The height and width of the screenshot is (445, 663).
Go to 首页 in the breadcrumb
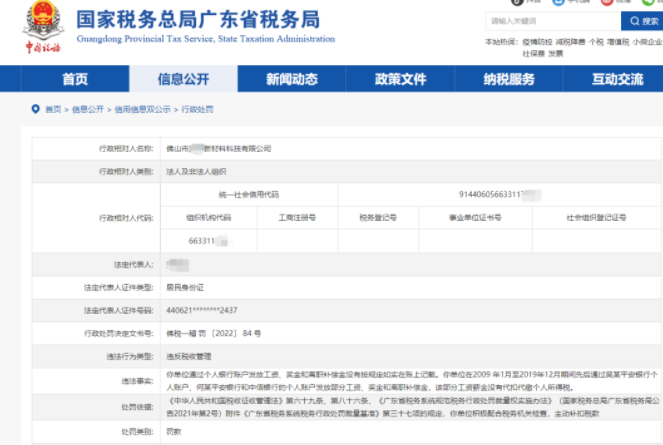click(x=53, y=110)
